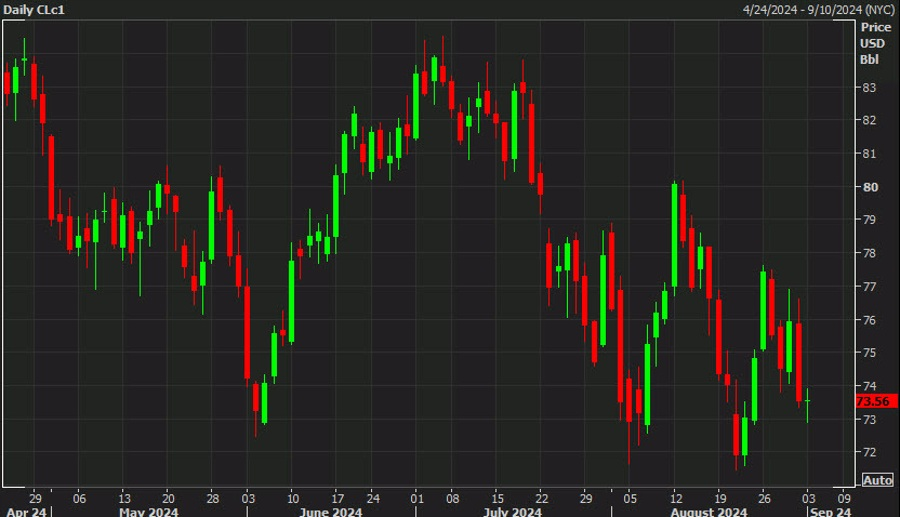
Task: Select the Sep 24 month label
Action: [x=831, y=511]
